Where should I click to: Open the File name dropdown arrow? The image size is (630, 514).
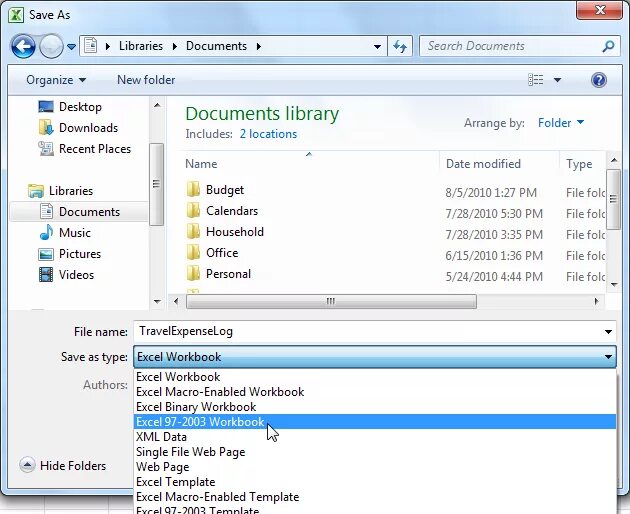point(608,332)
